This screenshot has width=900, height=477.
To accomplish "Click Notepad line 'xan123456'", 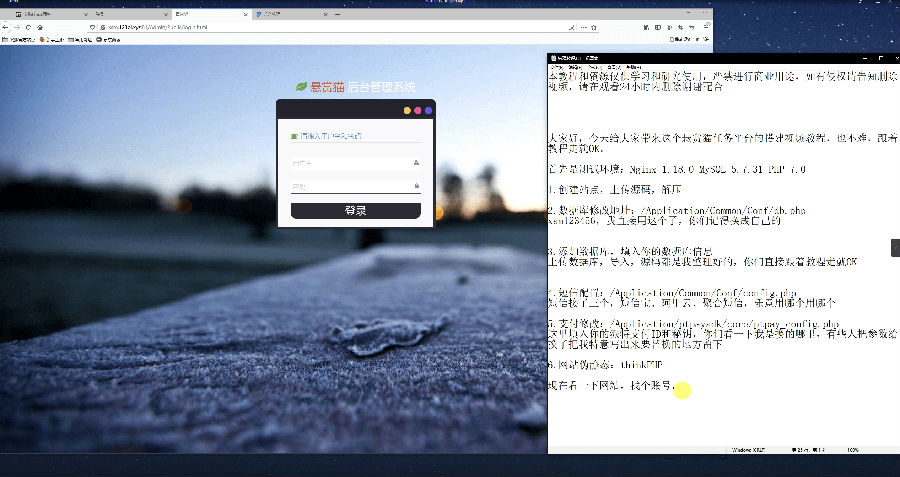I will tap(664, 220).
